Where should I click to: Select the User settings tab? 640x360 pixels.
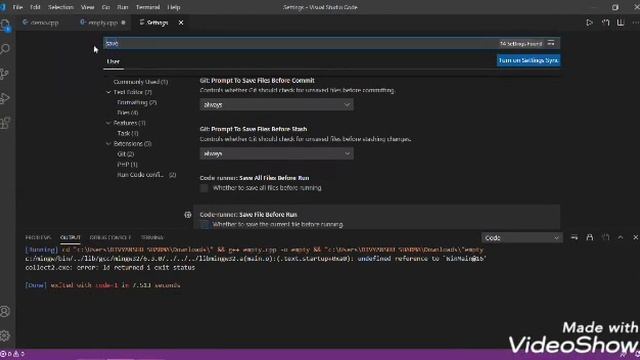(113, 61)
